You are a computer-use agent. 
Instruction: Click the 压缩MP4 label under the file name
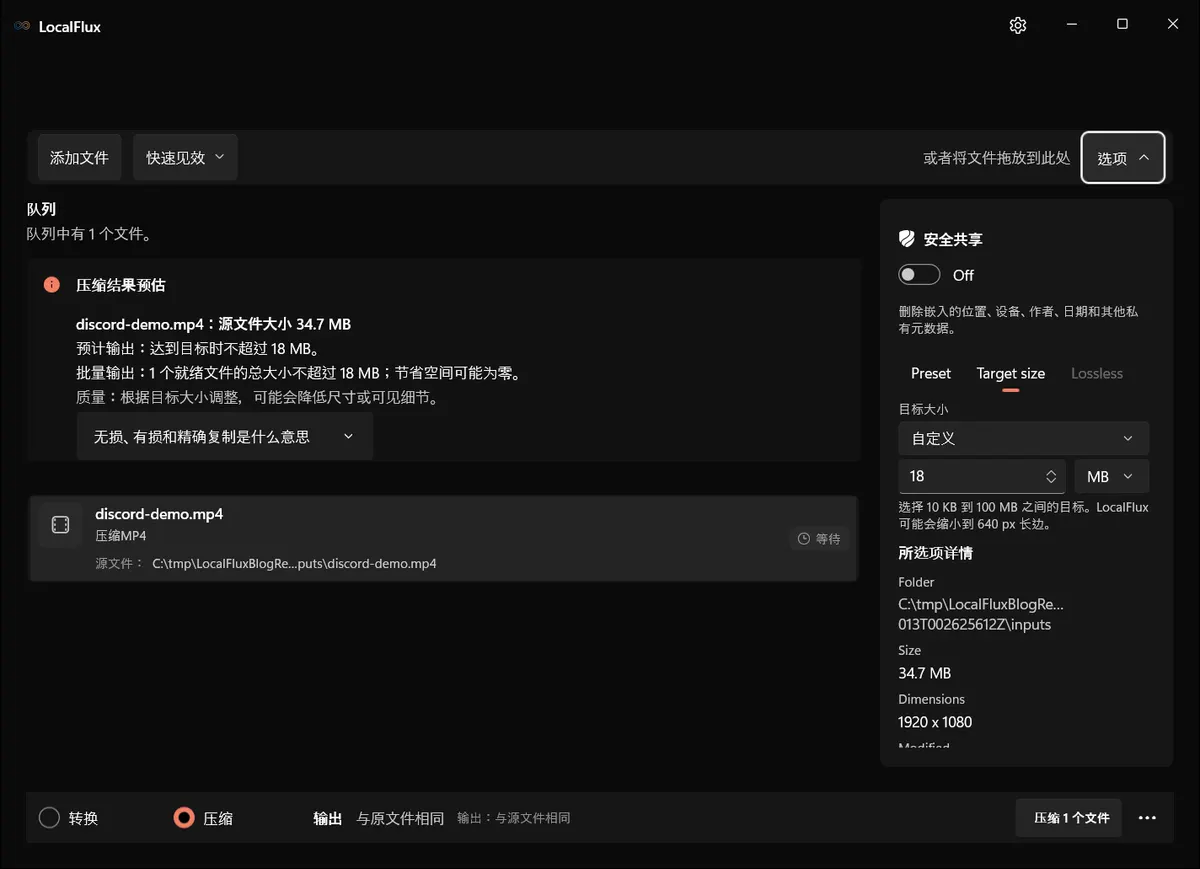(x=121, y=536)
